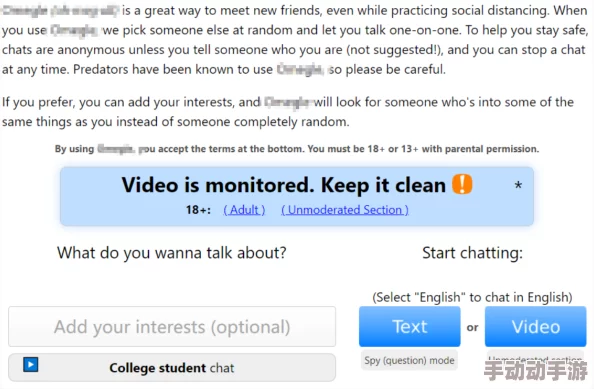The image size is (594, 389).
Task: Click the orange exclamation mark icon
Action: click(462, 184)
